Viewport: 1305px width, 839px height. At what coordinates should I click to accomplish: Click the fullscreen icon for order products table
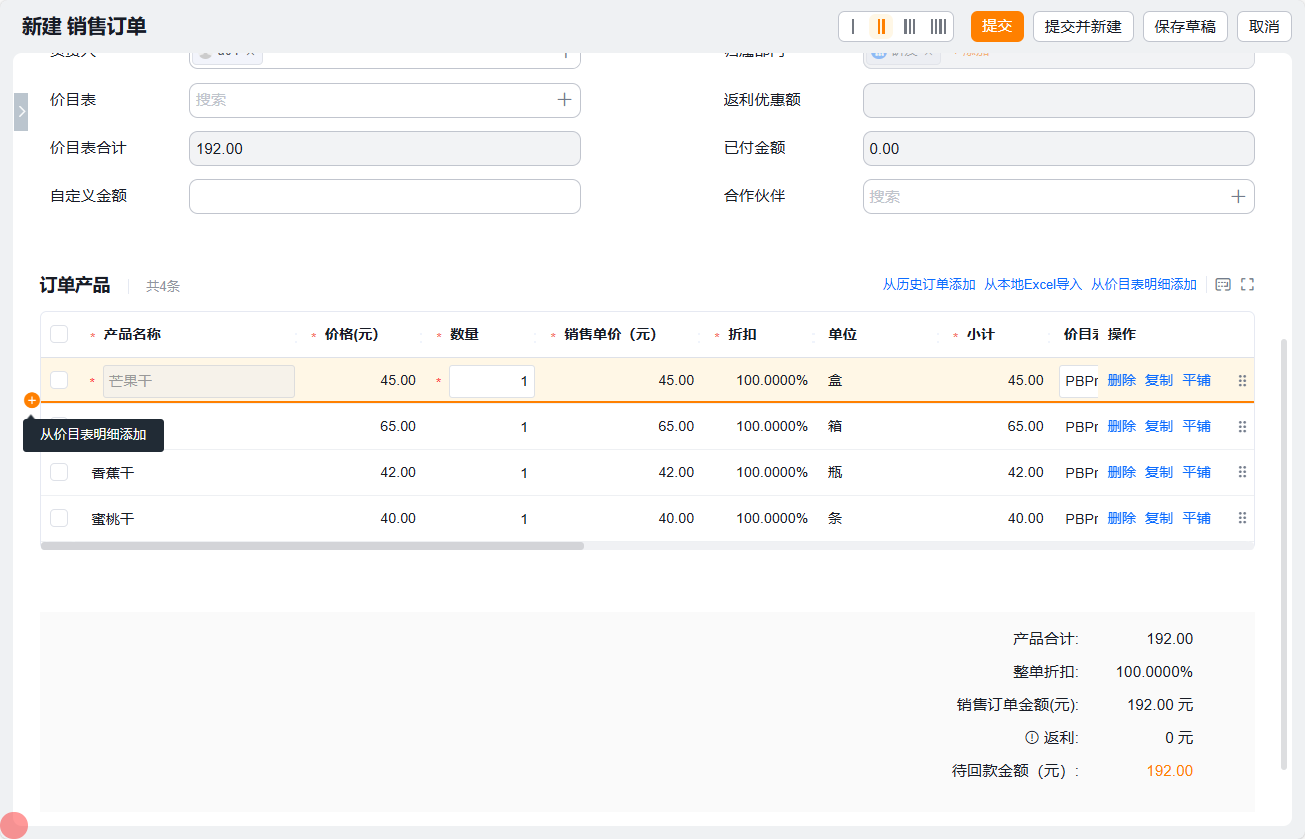[x=1247, y=285]
